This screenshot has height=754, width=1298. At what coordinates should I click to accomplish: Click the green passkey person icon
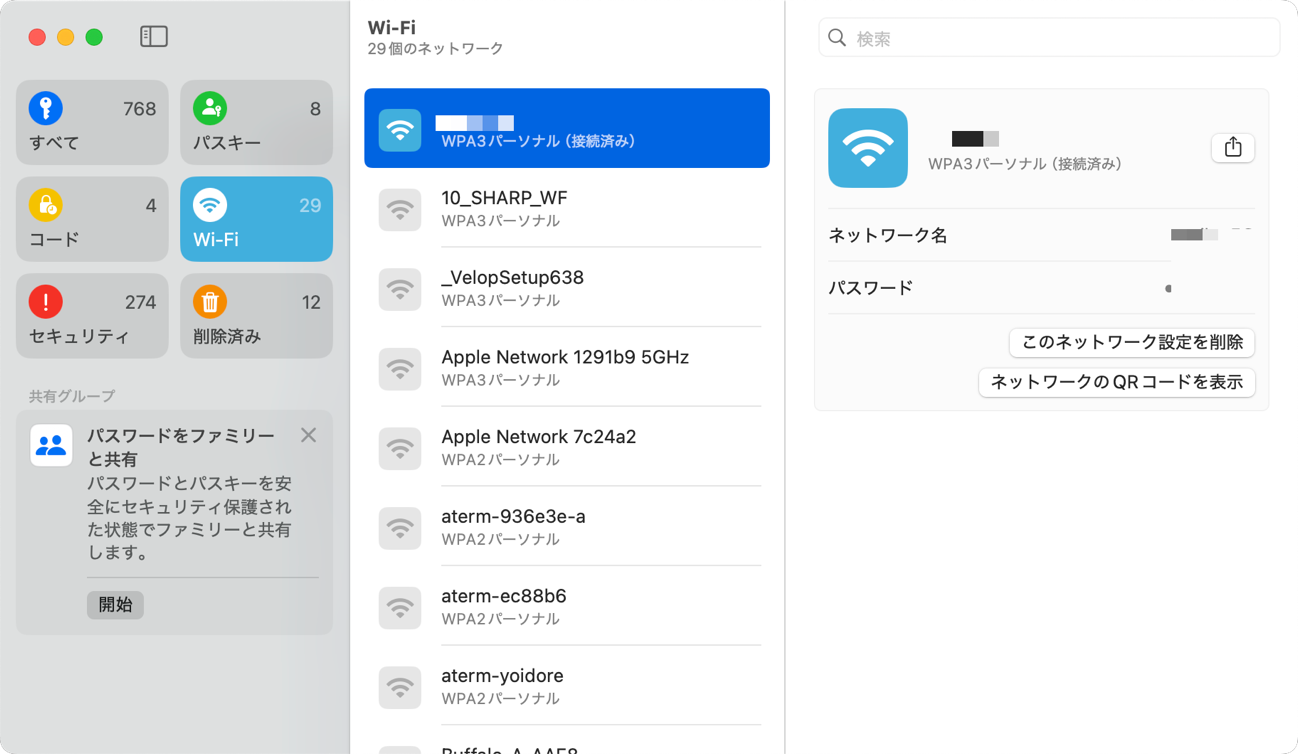[x=210, y=108]
